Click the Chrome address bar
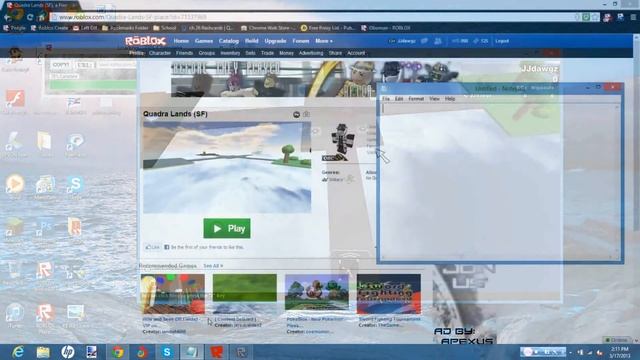This screenshot has width=640, height=360. (314, 17)
